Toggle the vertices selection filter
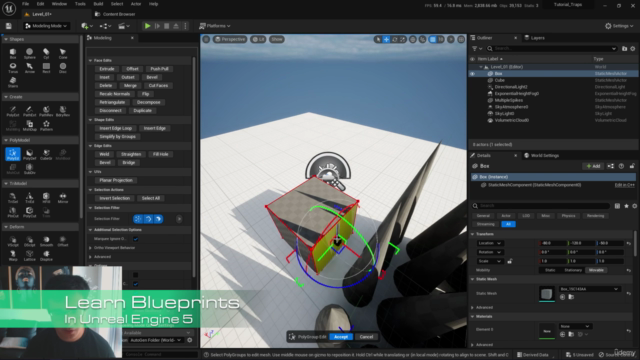The image size is (640, 360). coord(138,219)
